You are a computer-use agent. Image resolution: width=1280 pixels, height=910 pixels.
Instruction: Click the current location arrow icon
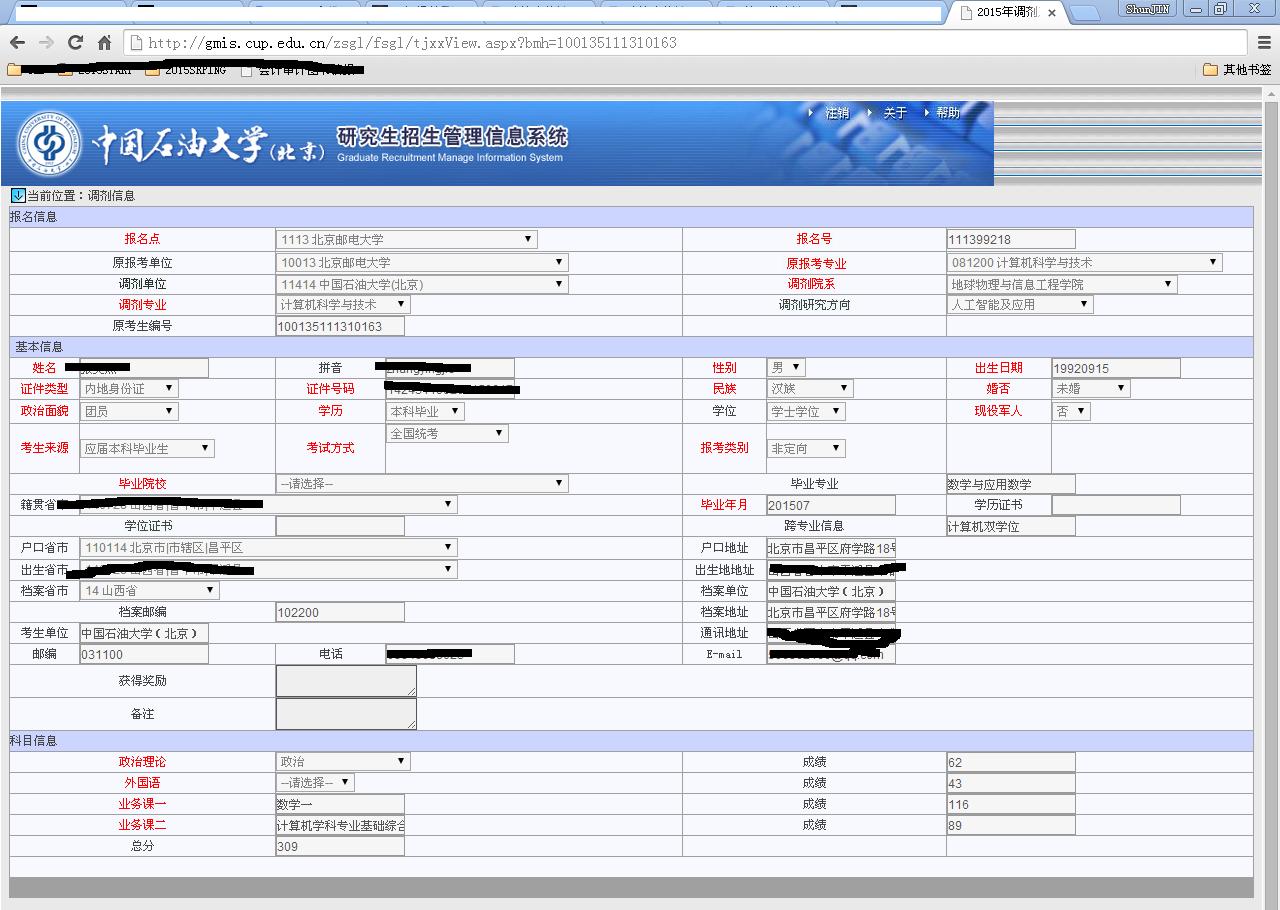coord(18,195)
